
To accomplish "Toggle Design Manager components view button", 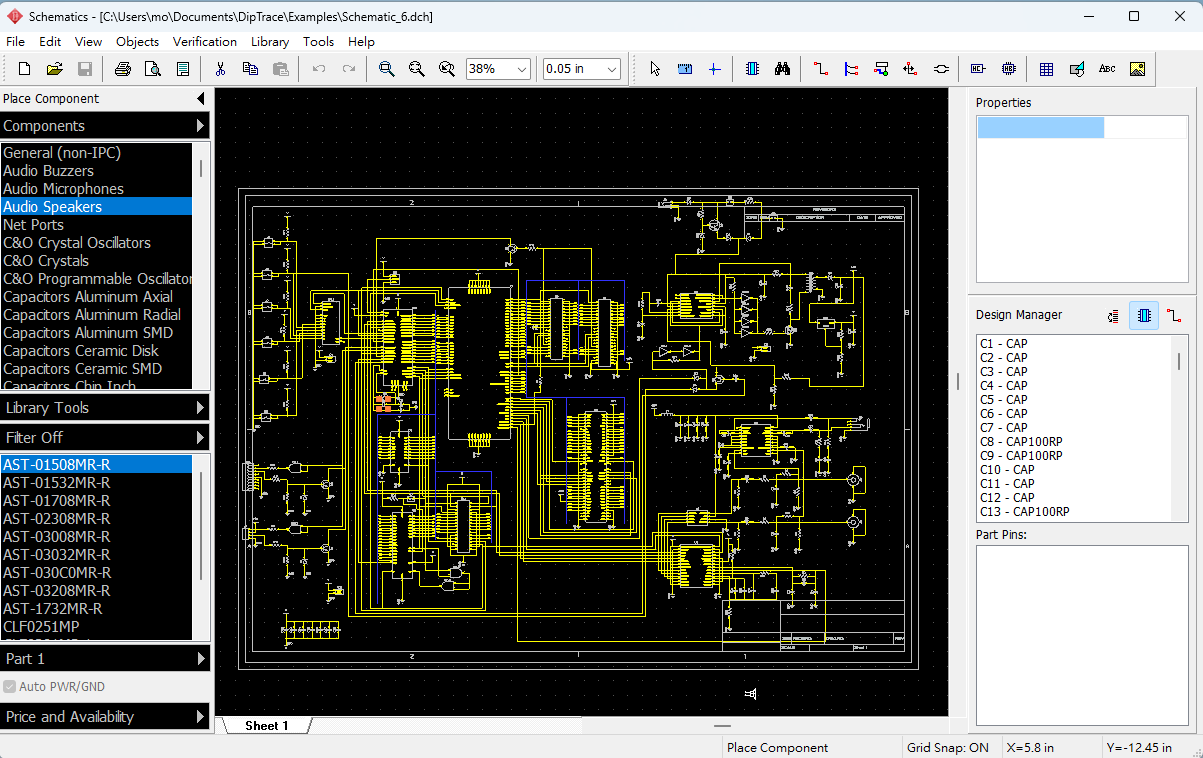I will 1144,315.
